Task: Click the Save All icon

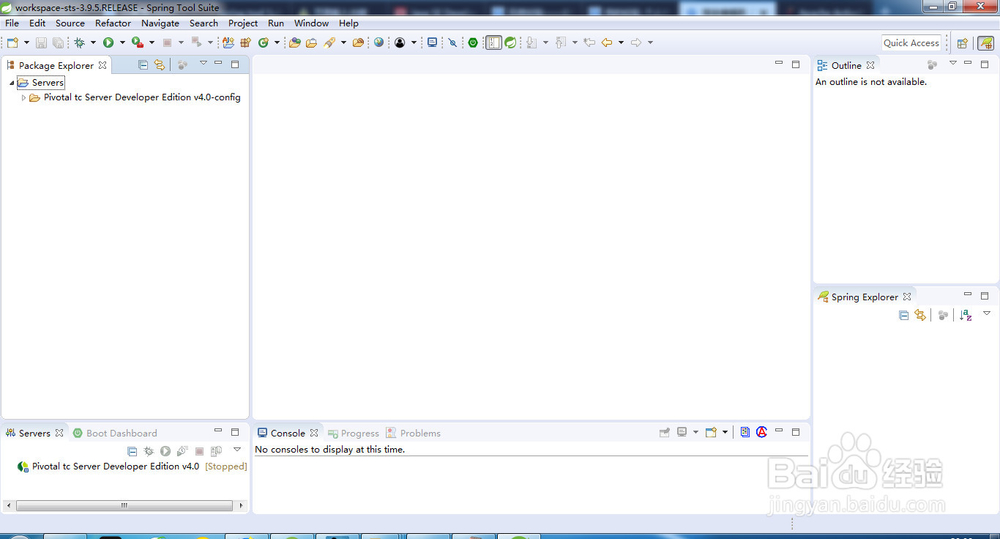Action: 58,43
